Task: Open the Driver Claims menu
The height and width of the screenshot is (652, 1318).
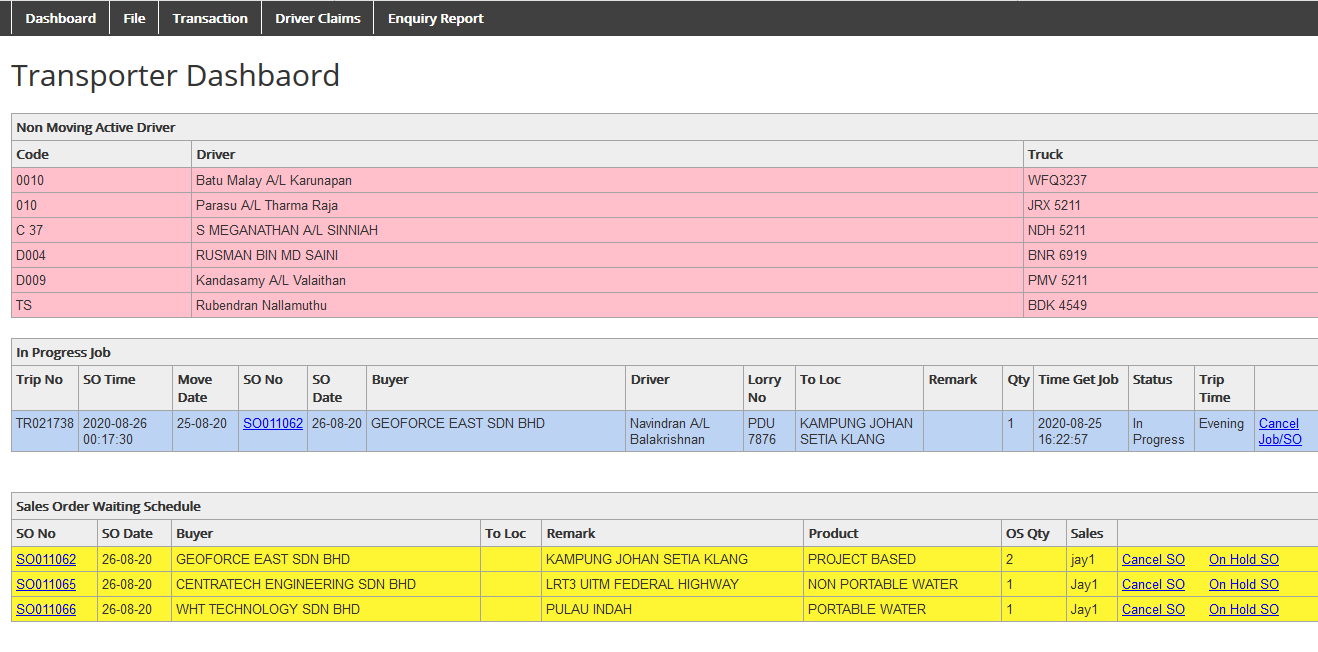Action: click(317, 18)
